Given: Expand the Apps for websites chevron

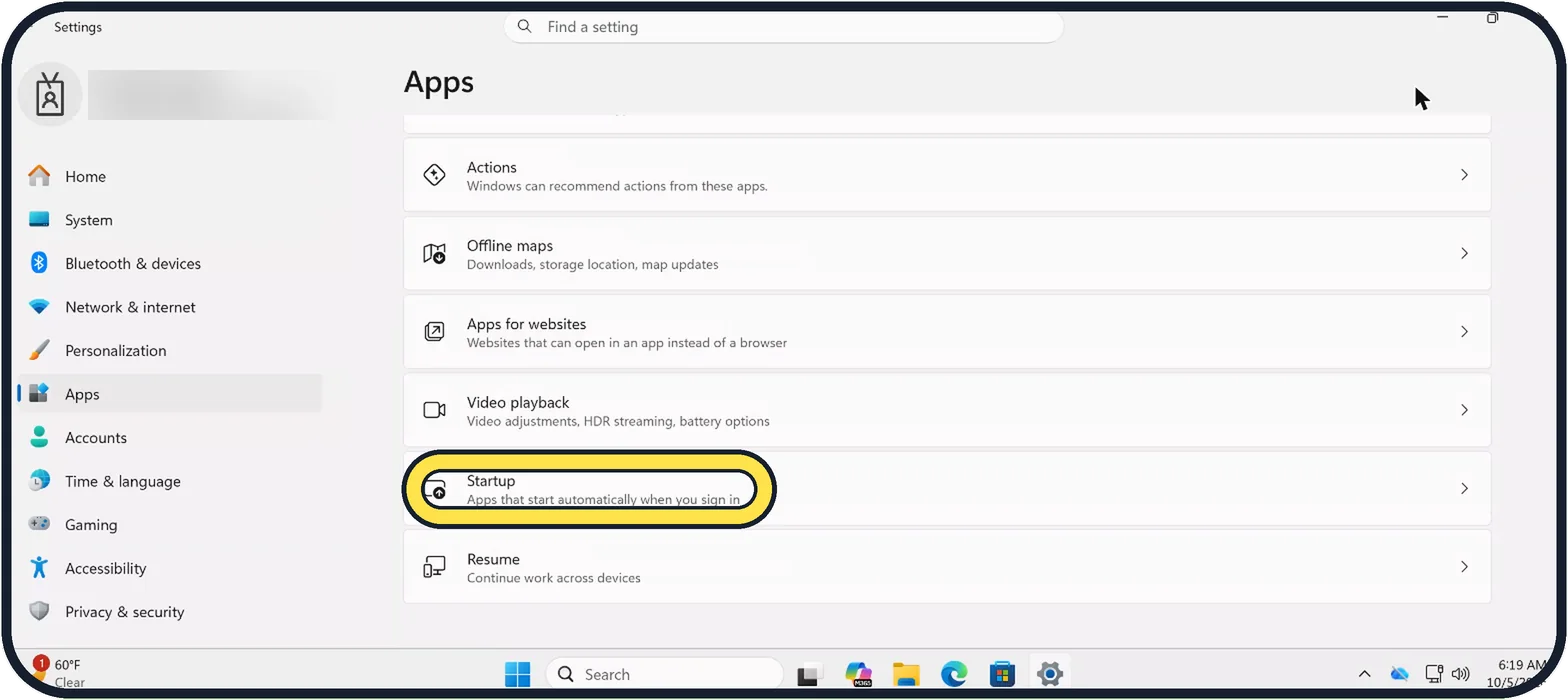Looking at the screenshot, I should [x=1464, y=331].
